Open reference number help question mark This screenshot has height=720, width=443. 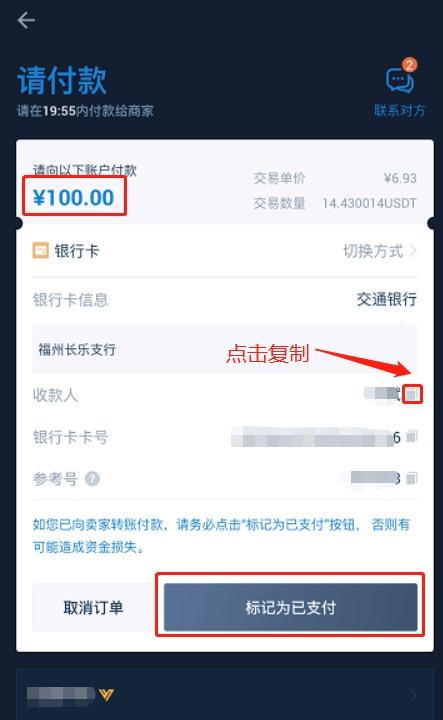pyautogui.click(x=92, y=479)
